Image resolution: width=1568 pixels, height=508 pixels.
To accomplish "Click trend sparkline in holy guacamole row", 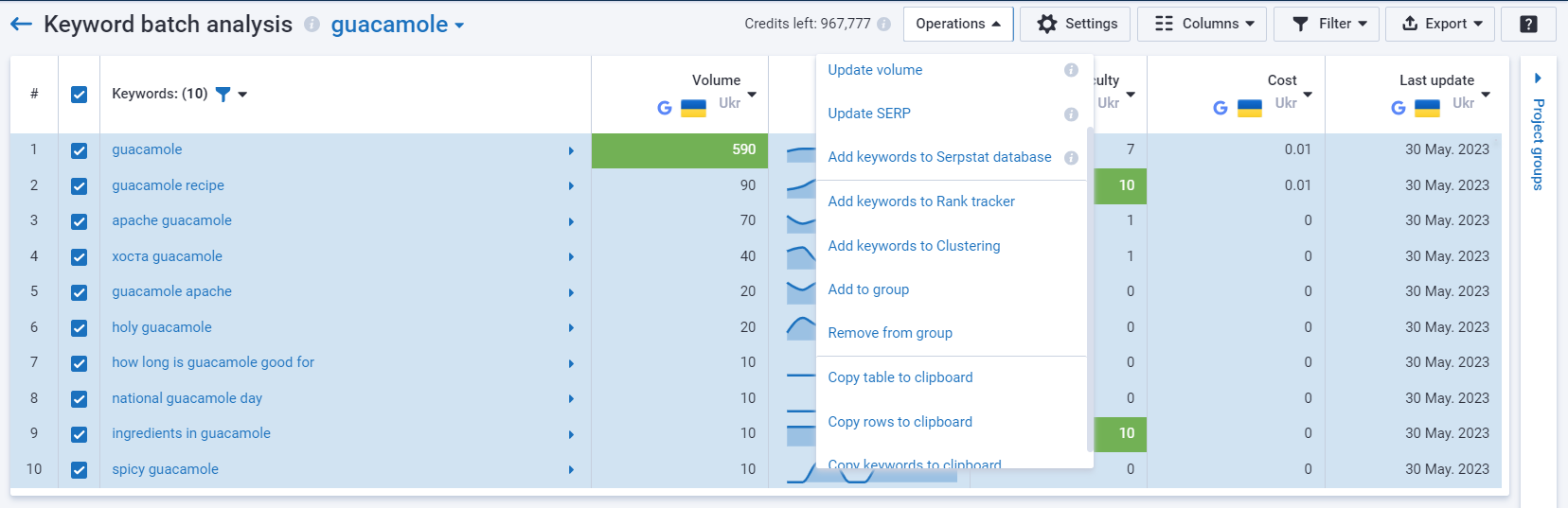I will pos(801,327).
